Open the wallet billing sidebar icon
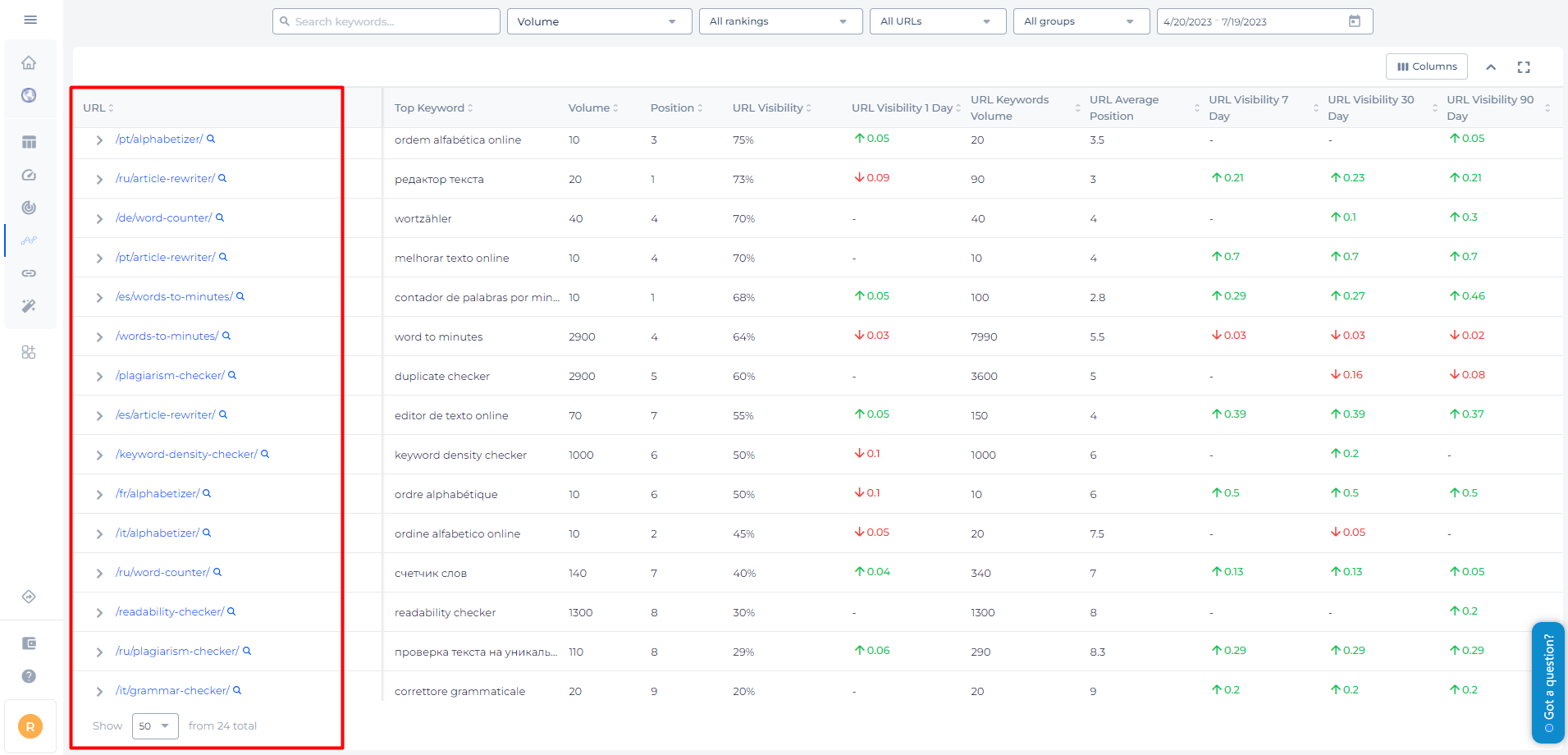 coord(29,643)
